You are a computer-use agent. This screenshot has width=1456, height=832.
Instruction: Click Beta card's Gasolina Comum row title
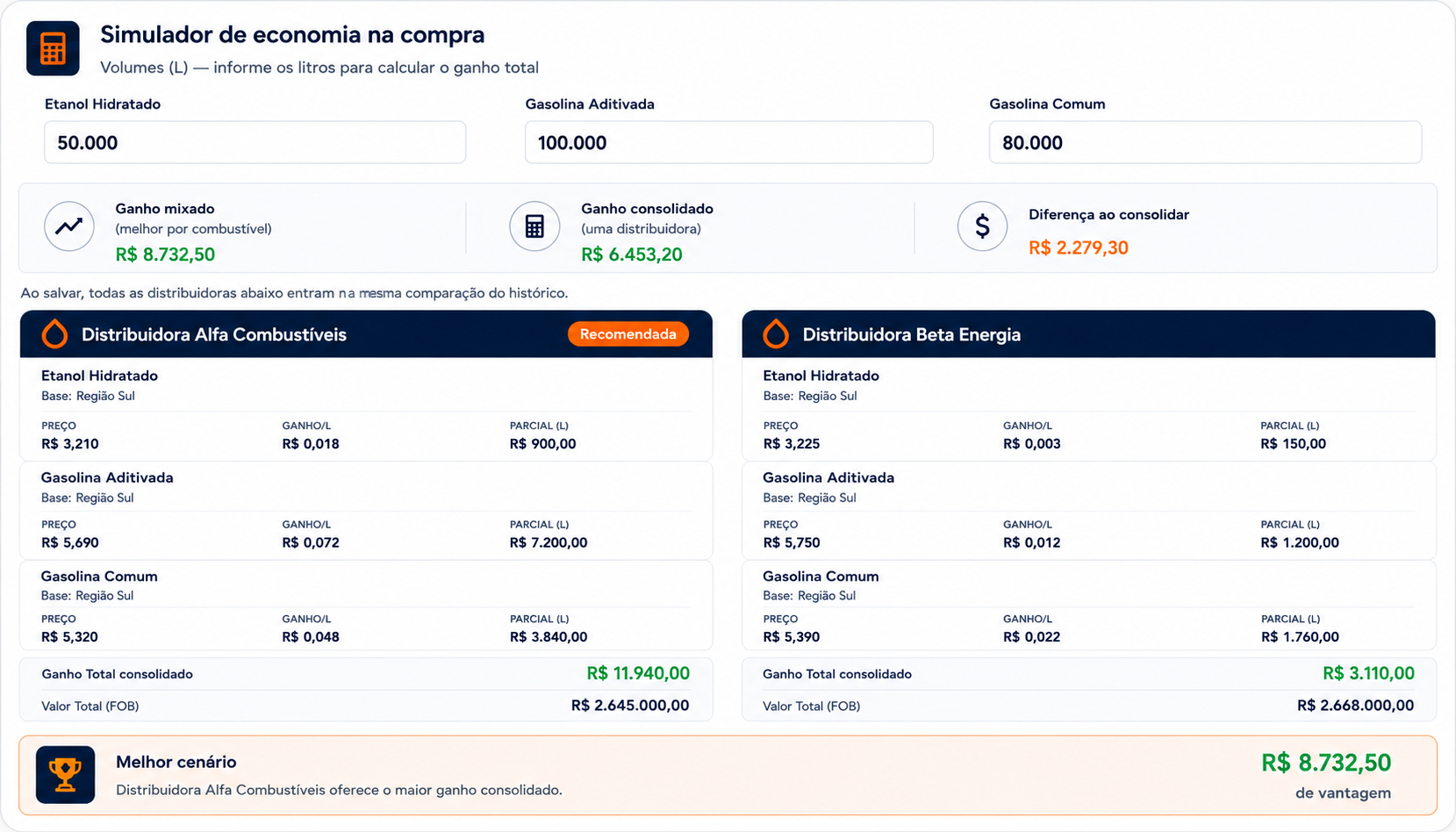(x=821, y=577)
